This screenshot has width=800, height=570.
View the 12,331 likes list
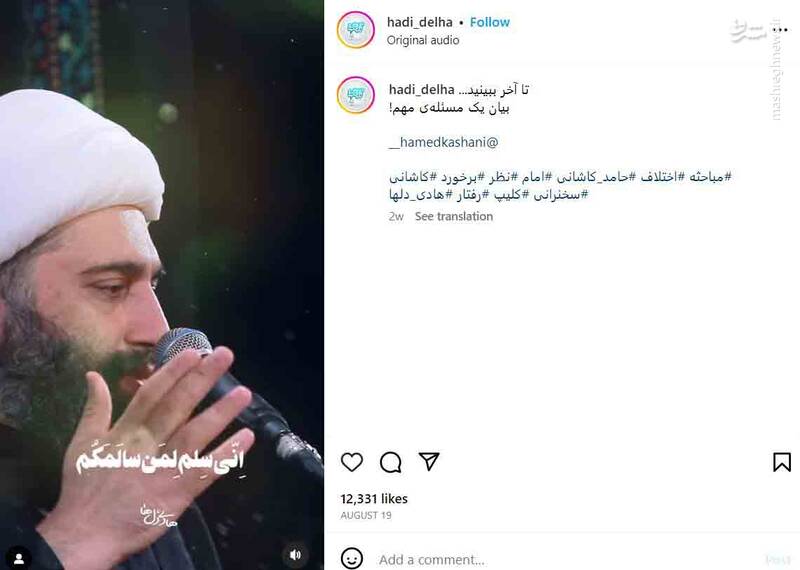pyautogui.click(x=374, y=499)
